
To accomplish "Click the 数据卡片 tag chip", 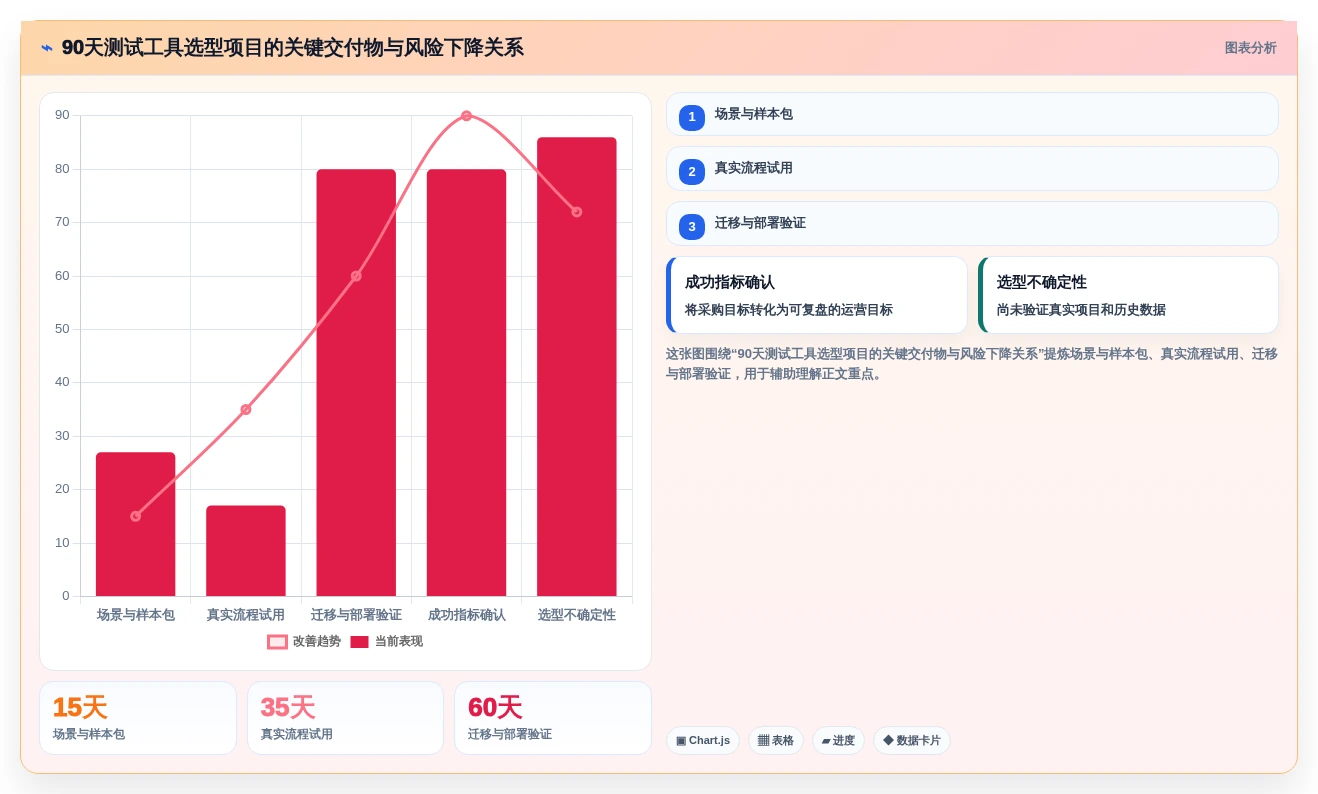I will click(912, 741).
